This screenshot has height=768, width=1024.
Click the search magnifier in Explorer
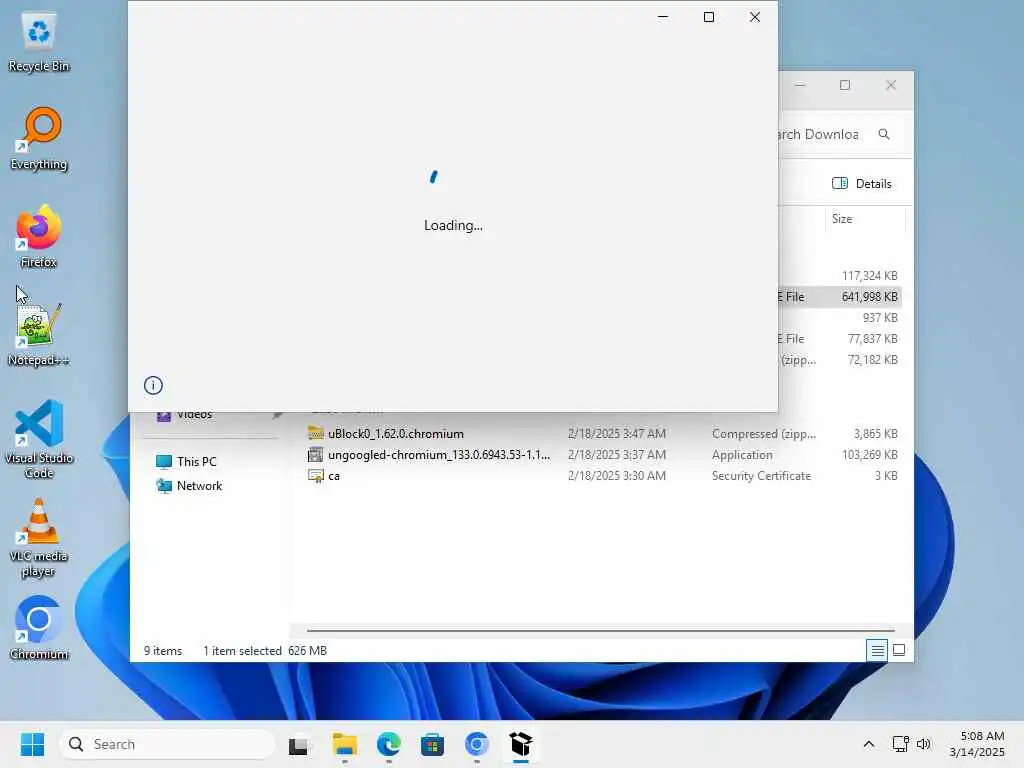pos(884,134)
